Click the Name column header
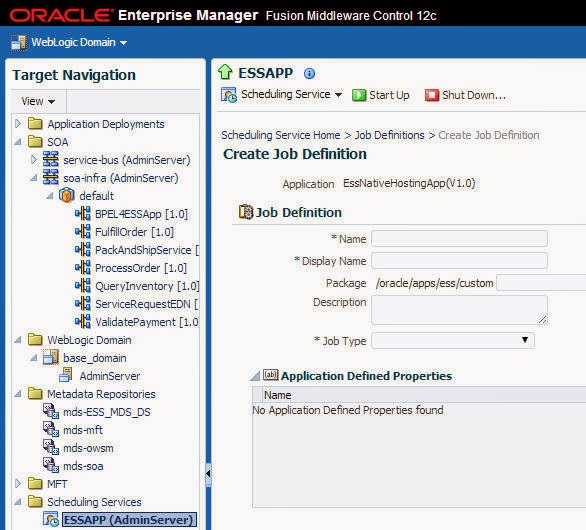586x530 pixels. [x=278, y=395]
